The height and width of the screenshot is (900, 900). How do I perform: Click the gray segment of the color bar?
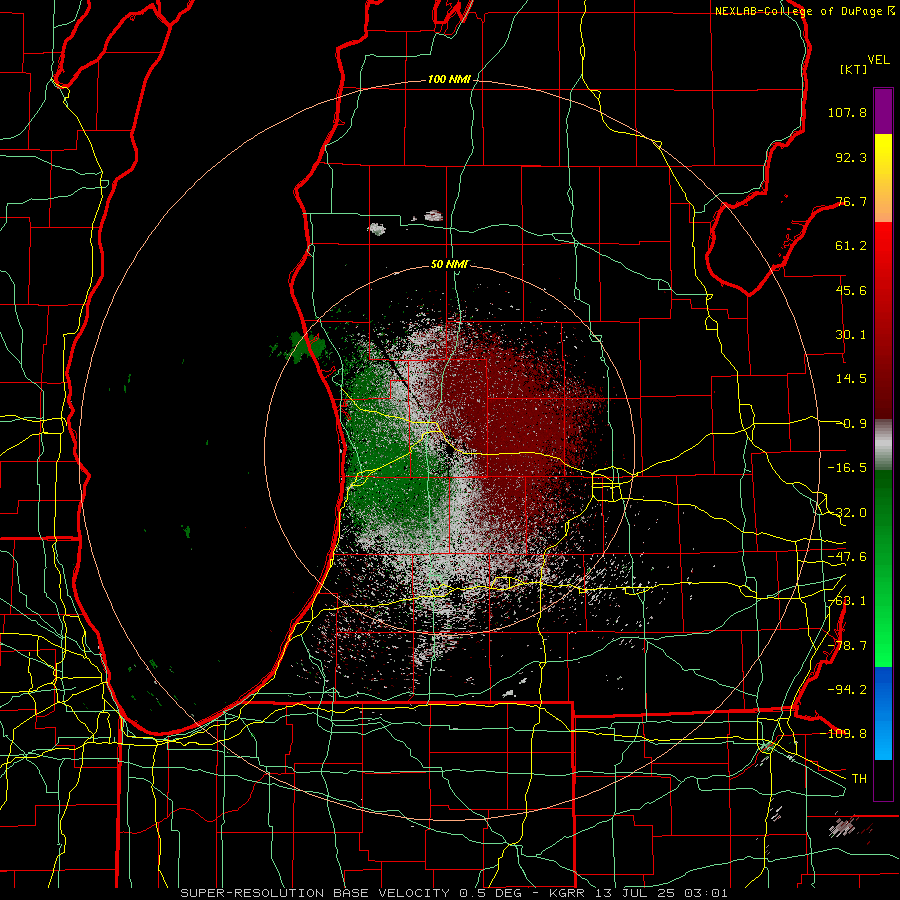click(883, 445)
